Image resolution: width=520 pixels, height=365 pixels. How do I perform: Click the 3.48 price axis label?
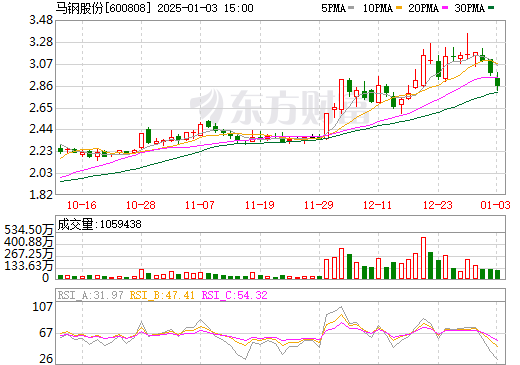(x=41, y=20)
